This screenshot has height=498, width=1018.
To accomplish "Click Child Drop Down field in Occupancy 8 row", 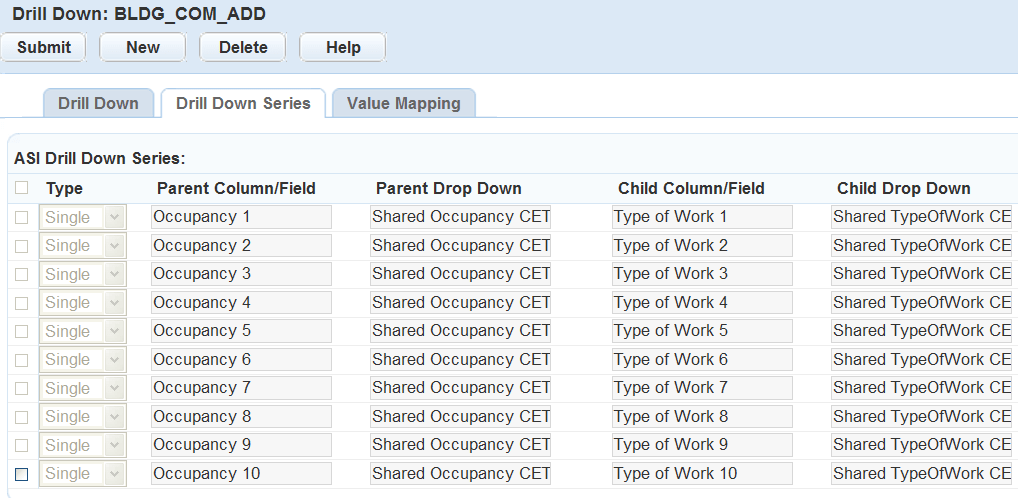I will [922, 417].
